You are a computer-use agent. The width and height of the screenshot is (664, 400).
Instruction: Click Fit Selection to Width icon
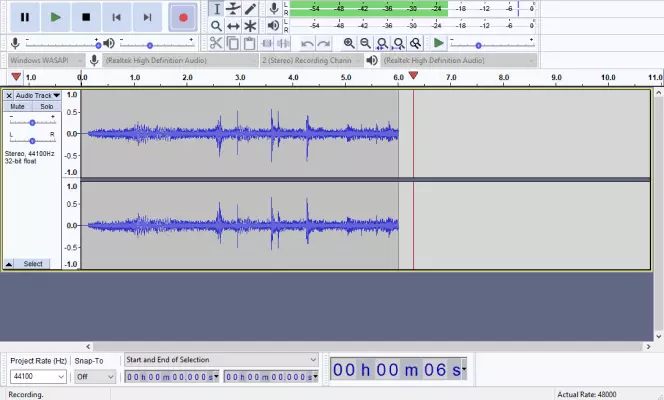coord(382,43)
